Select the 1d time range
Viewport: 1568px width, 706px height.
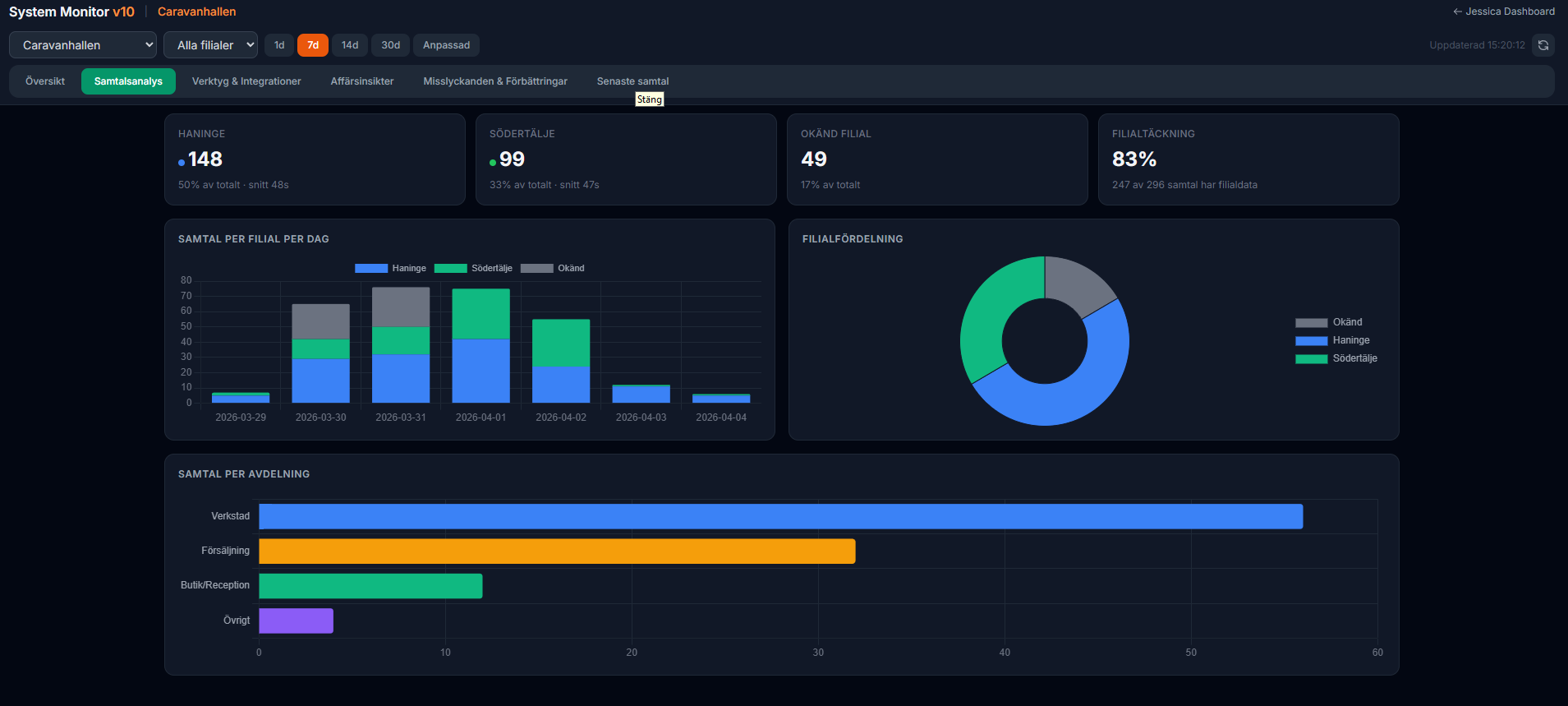pos(279,45)
